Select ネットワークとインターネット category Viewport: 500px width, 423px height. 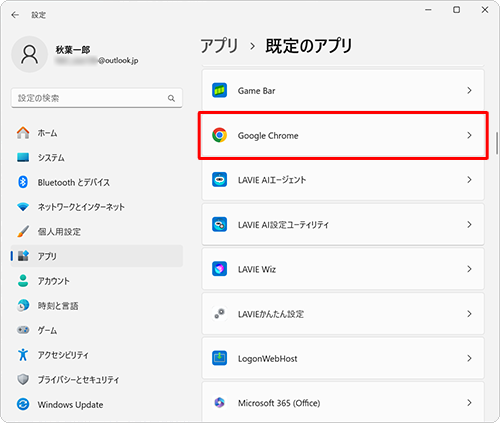pyautogui.click(x=97, y=207)
